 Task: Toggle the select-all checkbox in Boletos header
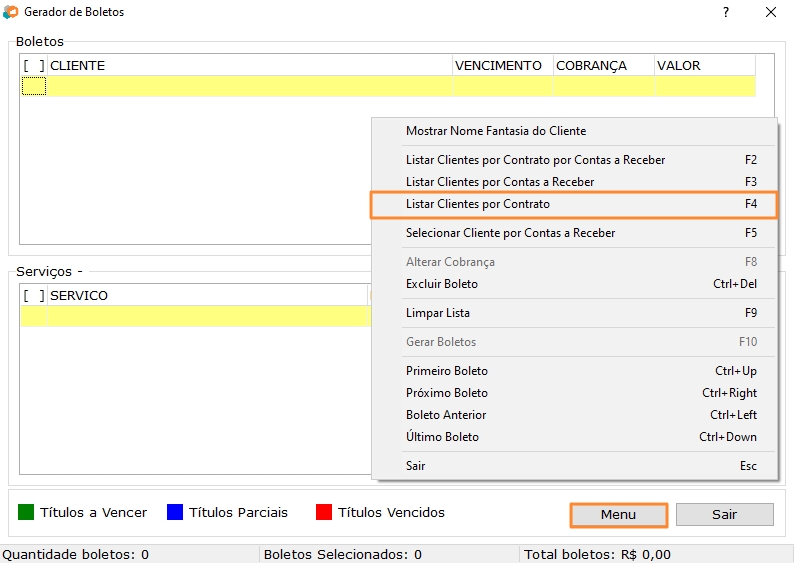click(x=33, y=66)
